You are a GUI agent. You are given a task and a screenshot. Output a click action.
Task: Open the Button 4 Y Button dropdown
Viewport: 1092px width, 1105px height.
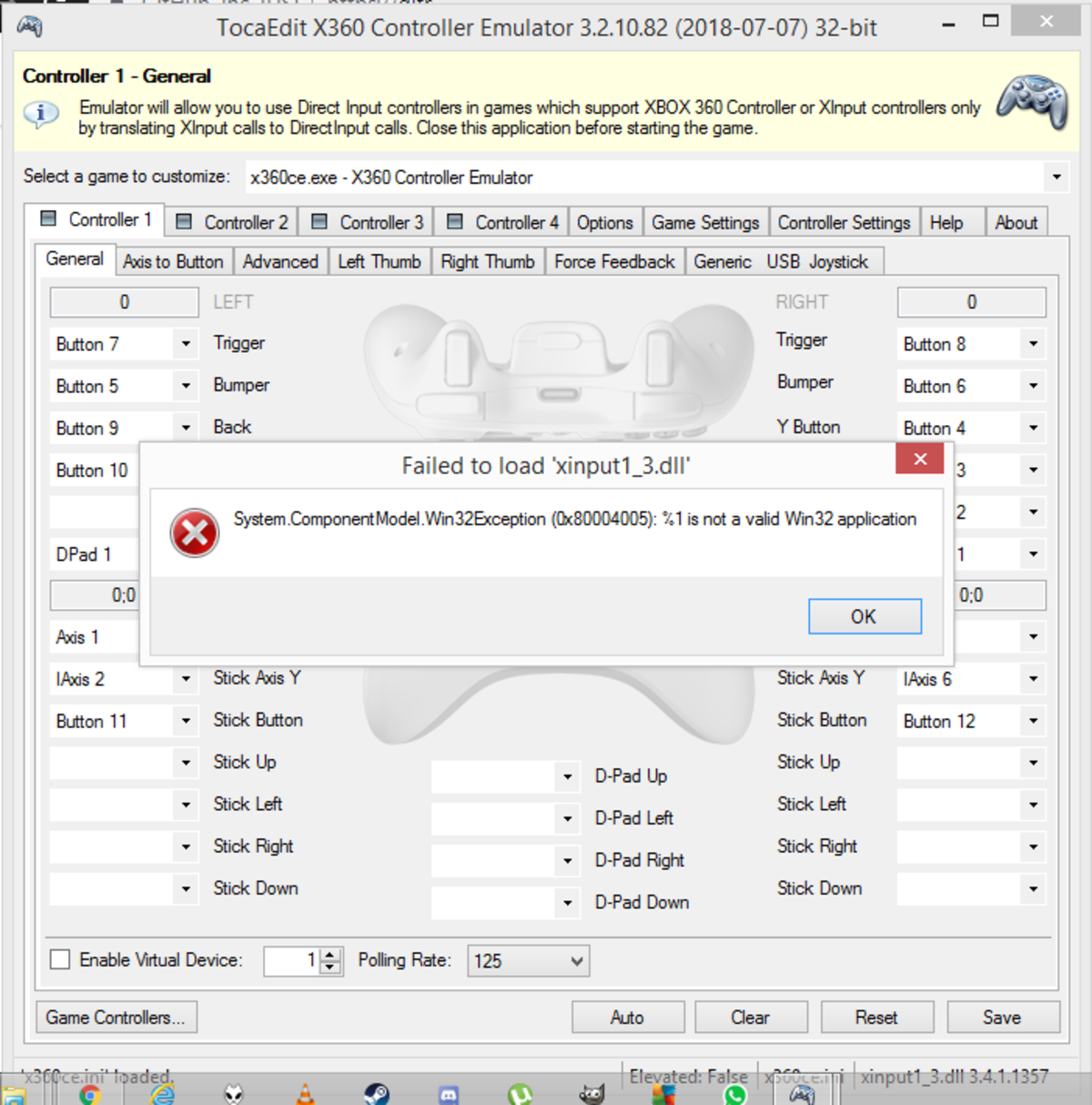1034,428
